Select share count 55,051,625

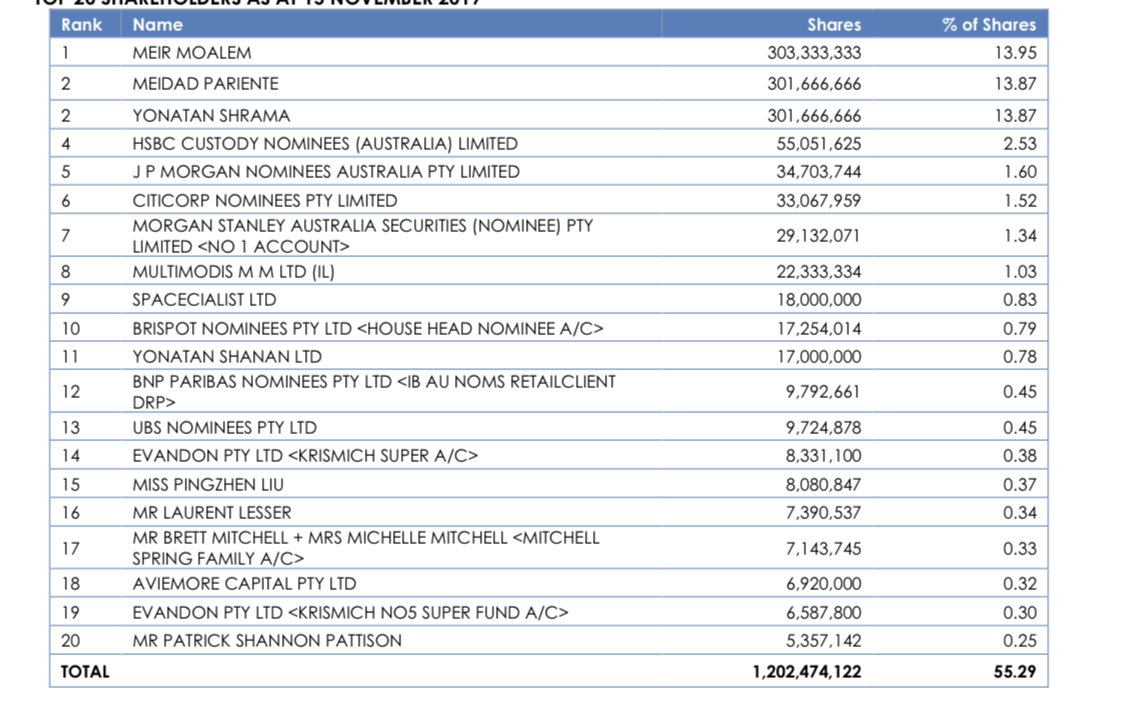(x=819, y=143)
